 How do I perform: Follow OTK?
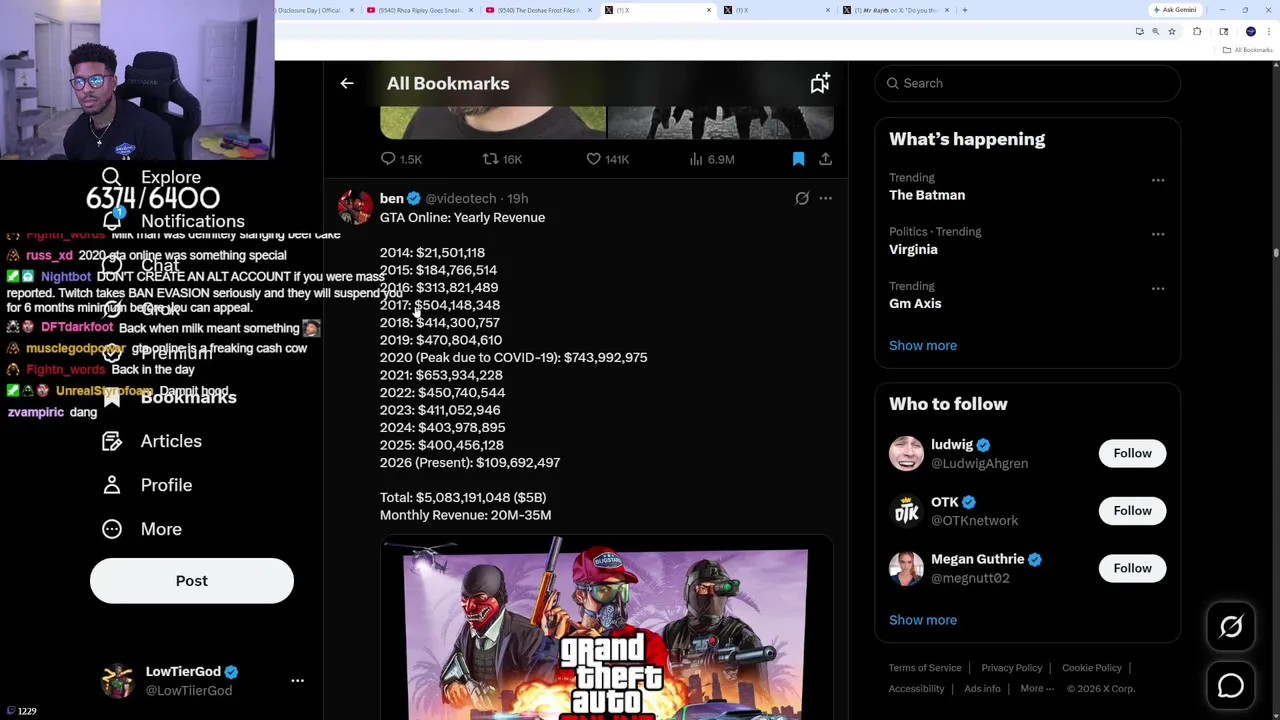click(1132, 510)
